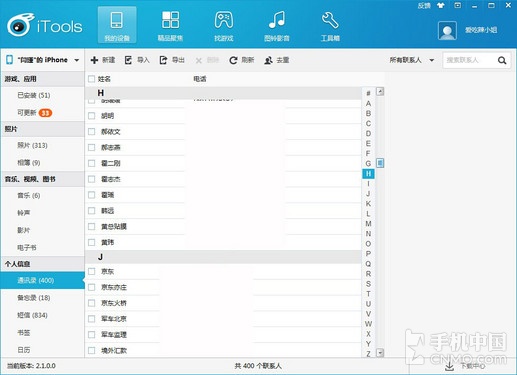
Task: Click the phone icon beside the device name
Action: click(9, 60)
